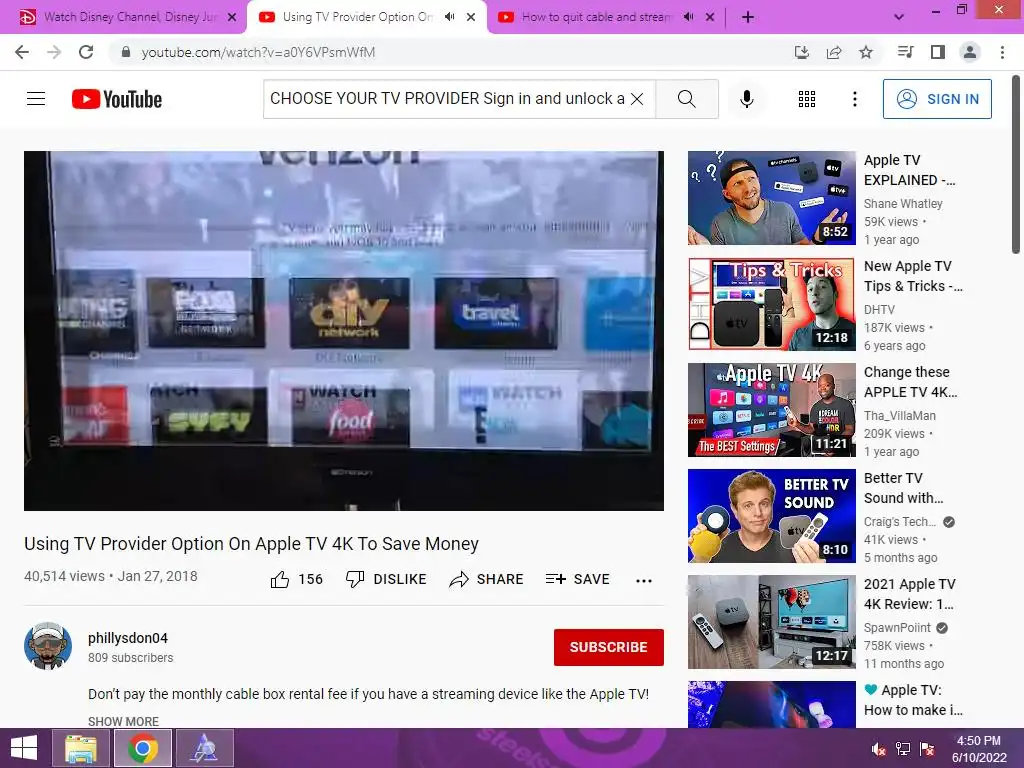The image size is (1024, 768).
Task: Click the Shane Whatley channel name
Action: [x=903, y=204]
